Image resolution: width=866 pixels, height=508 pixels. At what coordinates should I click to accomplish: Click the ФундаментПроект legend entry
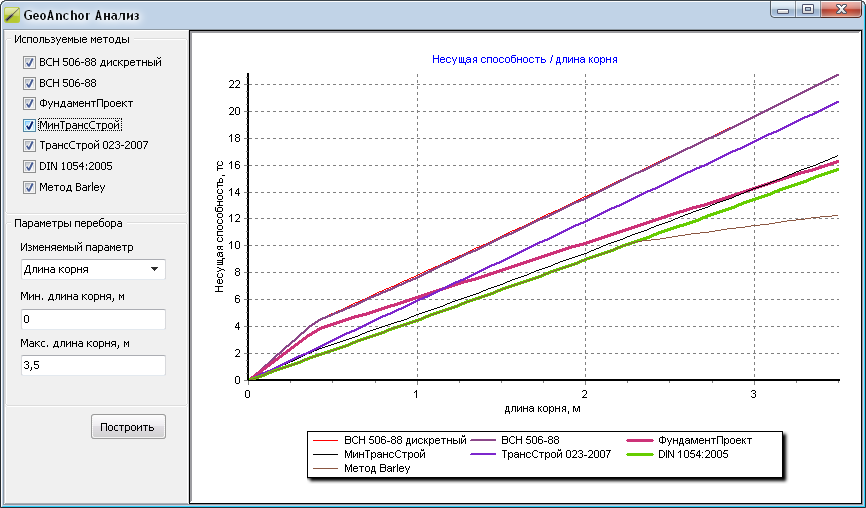[x=705, y=440]
